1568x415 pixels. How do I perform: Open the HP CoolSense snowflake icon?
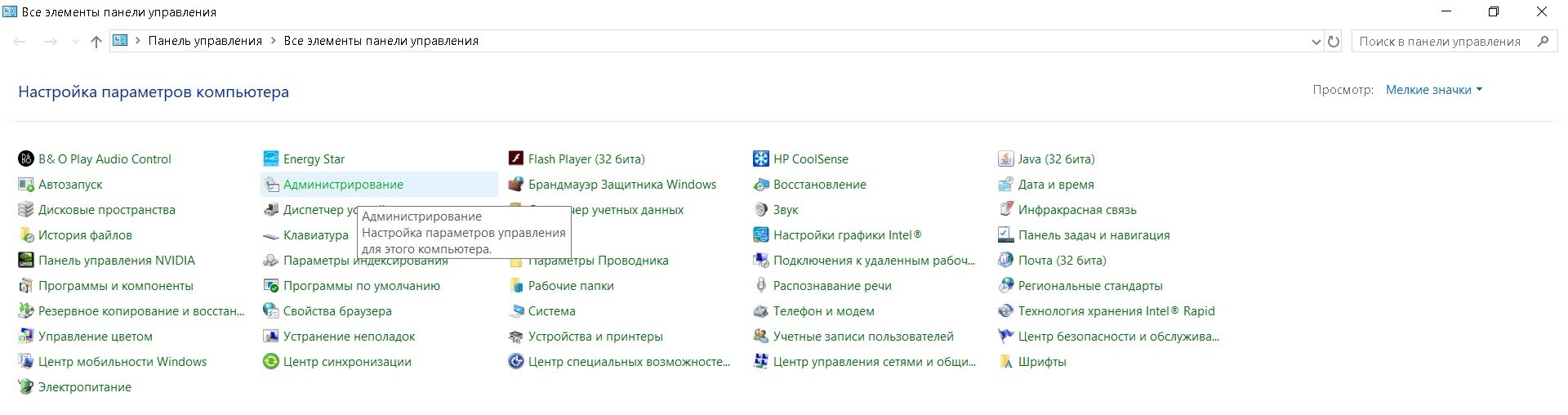click(760, 159)
